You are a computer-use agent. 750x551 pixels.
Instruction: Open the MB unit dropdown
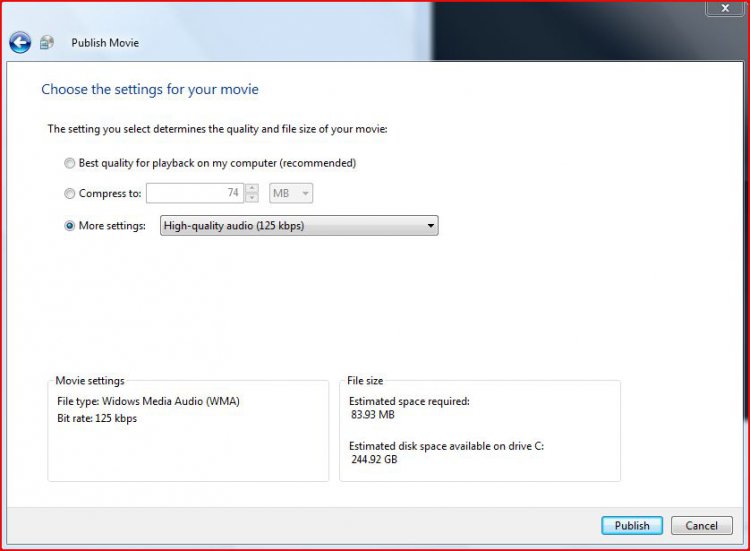[291, 193]
